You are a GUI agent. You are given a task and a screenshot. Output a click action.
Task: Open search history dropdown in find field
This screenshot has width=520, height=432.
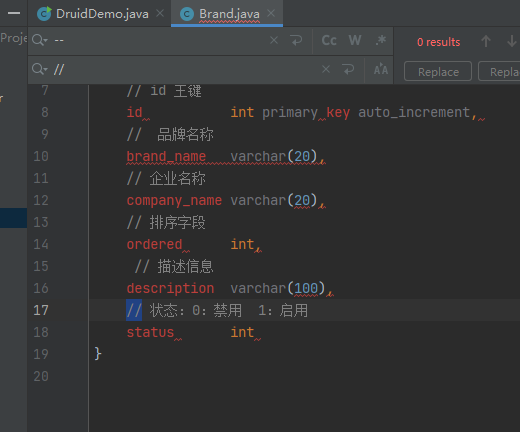(x=40, y=40)
